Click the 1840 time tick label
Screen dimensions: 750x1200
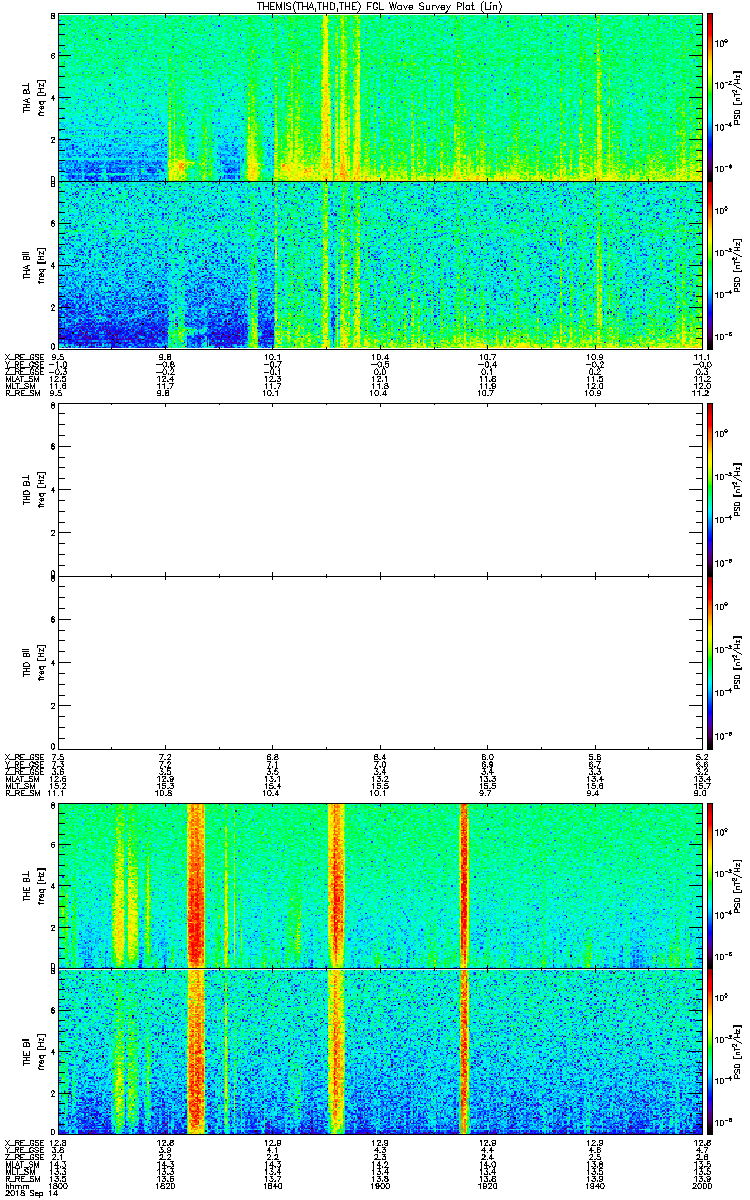[273, 1186]
